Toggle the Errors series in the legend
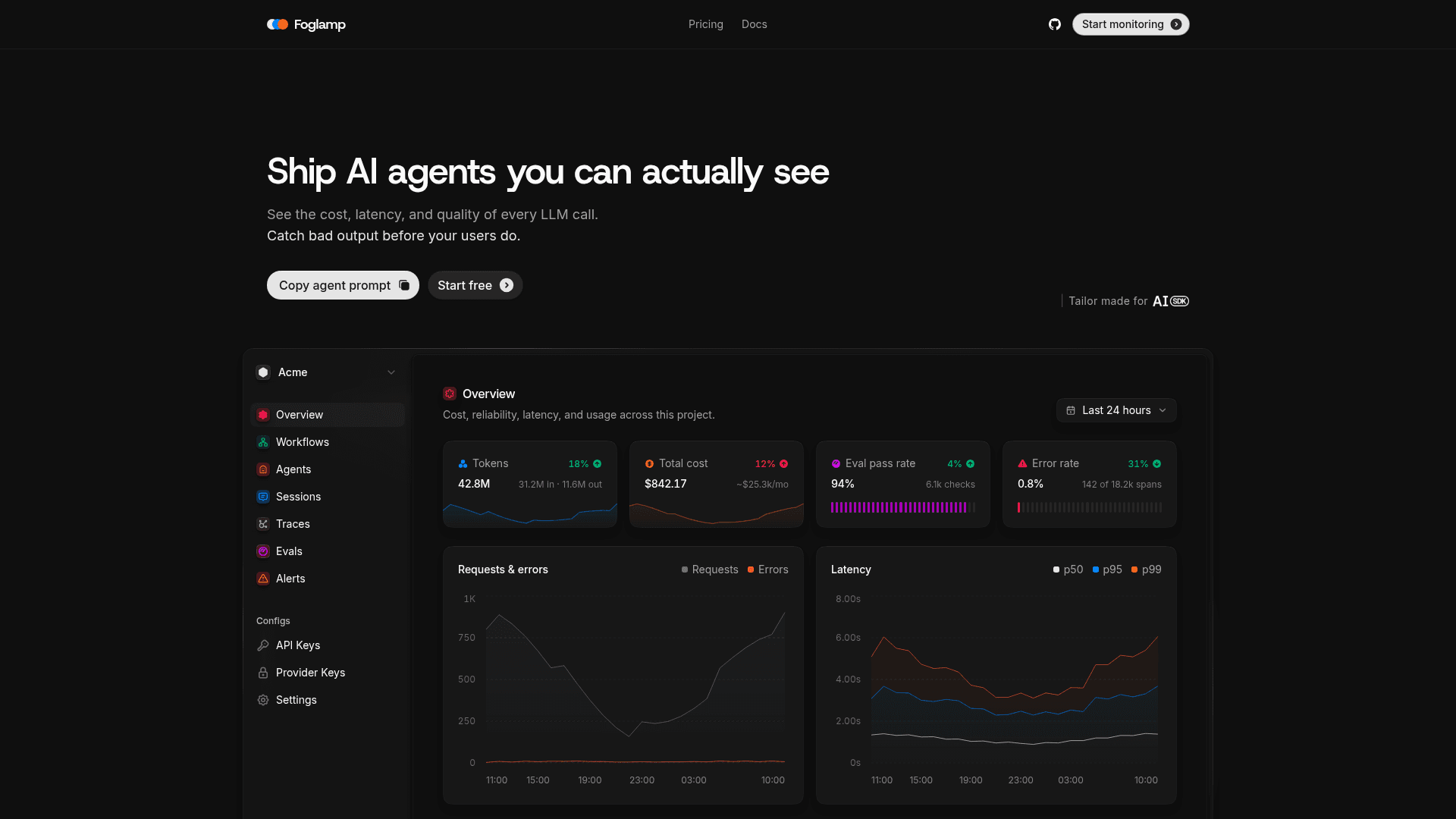 coord(767,570)
